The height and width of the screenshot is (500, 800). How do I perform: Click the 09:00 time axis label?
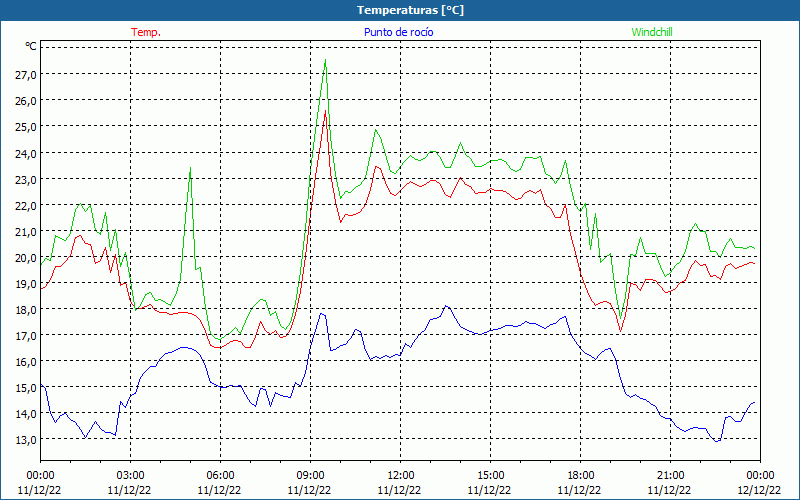click(310, 476)
